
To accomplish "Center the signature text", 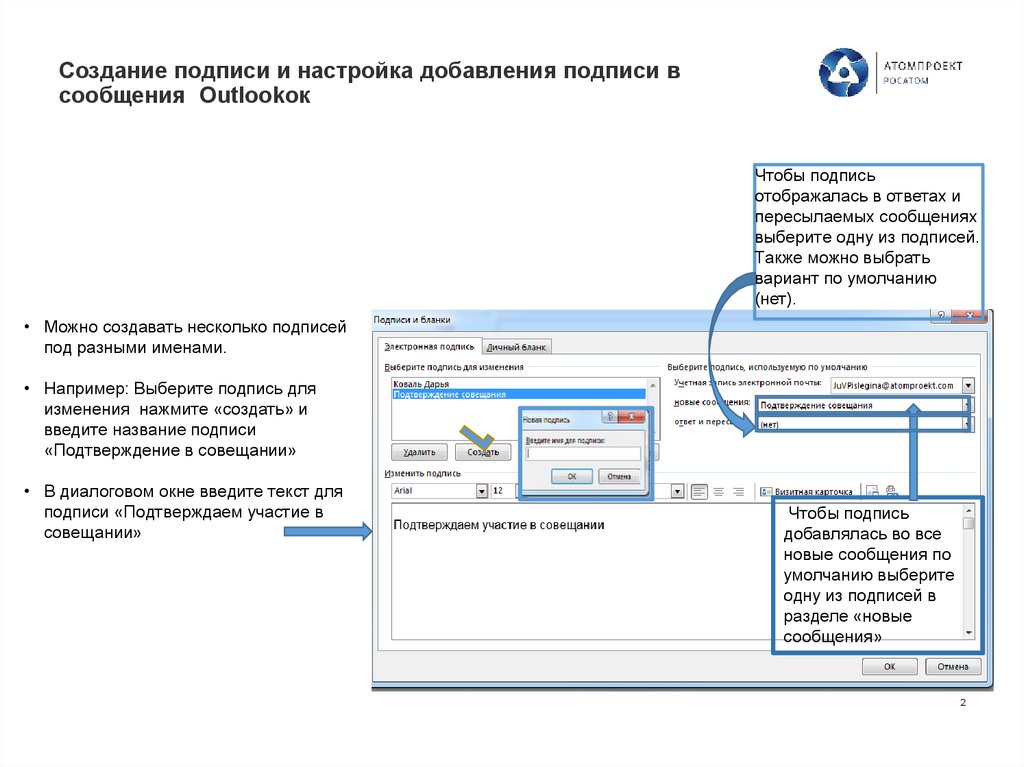I will (718, 491).
